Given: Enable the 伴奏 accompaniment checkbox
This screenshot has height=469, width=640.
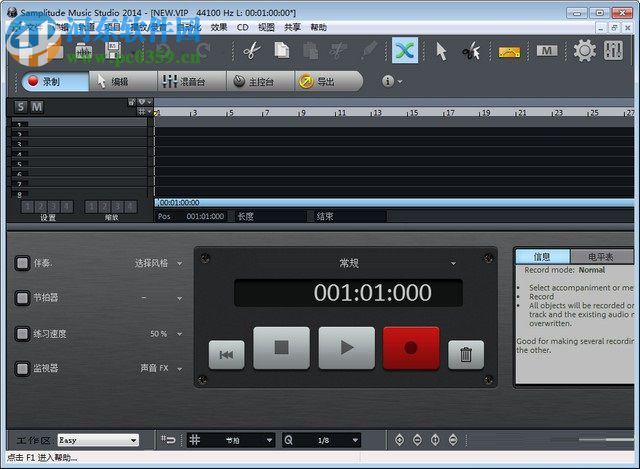Looking at the screenshot, I should click(22, 263).
